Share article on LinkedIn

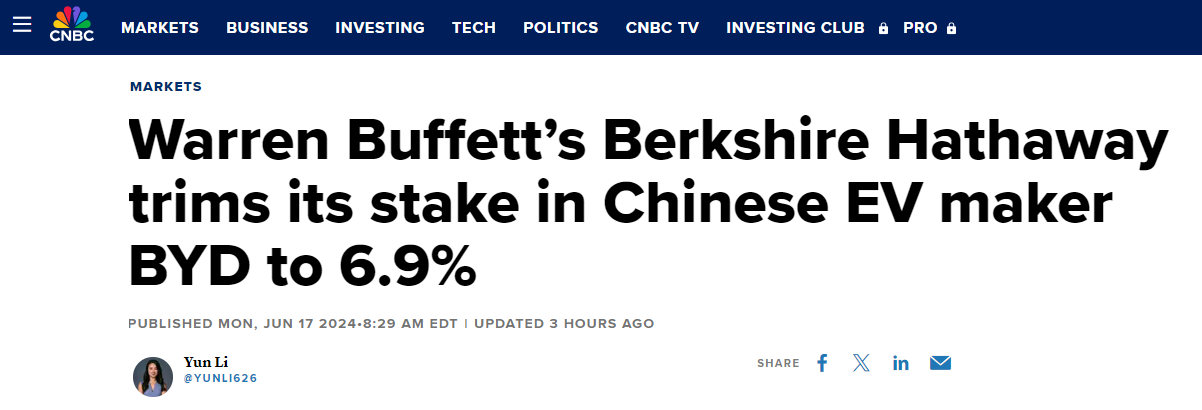901,363
